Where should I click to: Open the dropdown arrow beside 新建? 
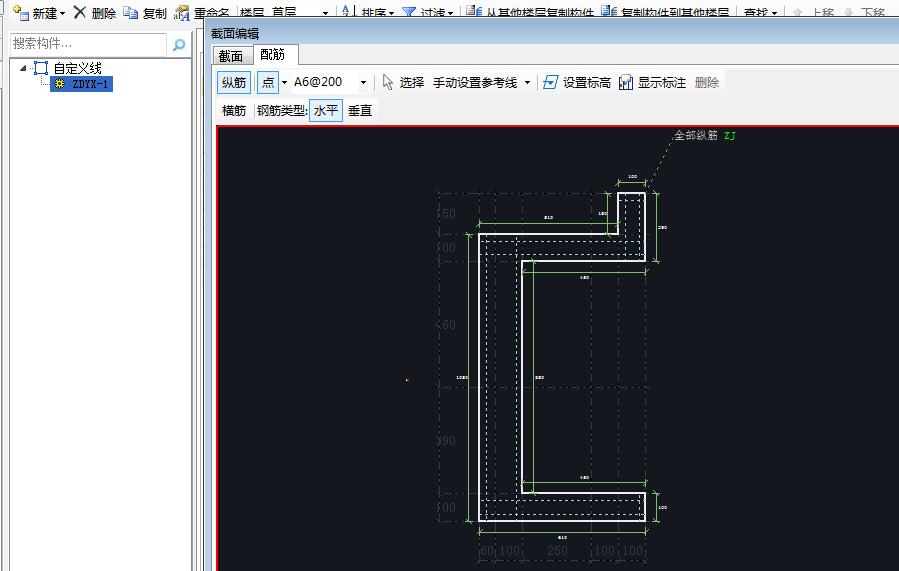(62, 13)
